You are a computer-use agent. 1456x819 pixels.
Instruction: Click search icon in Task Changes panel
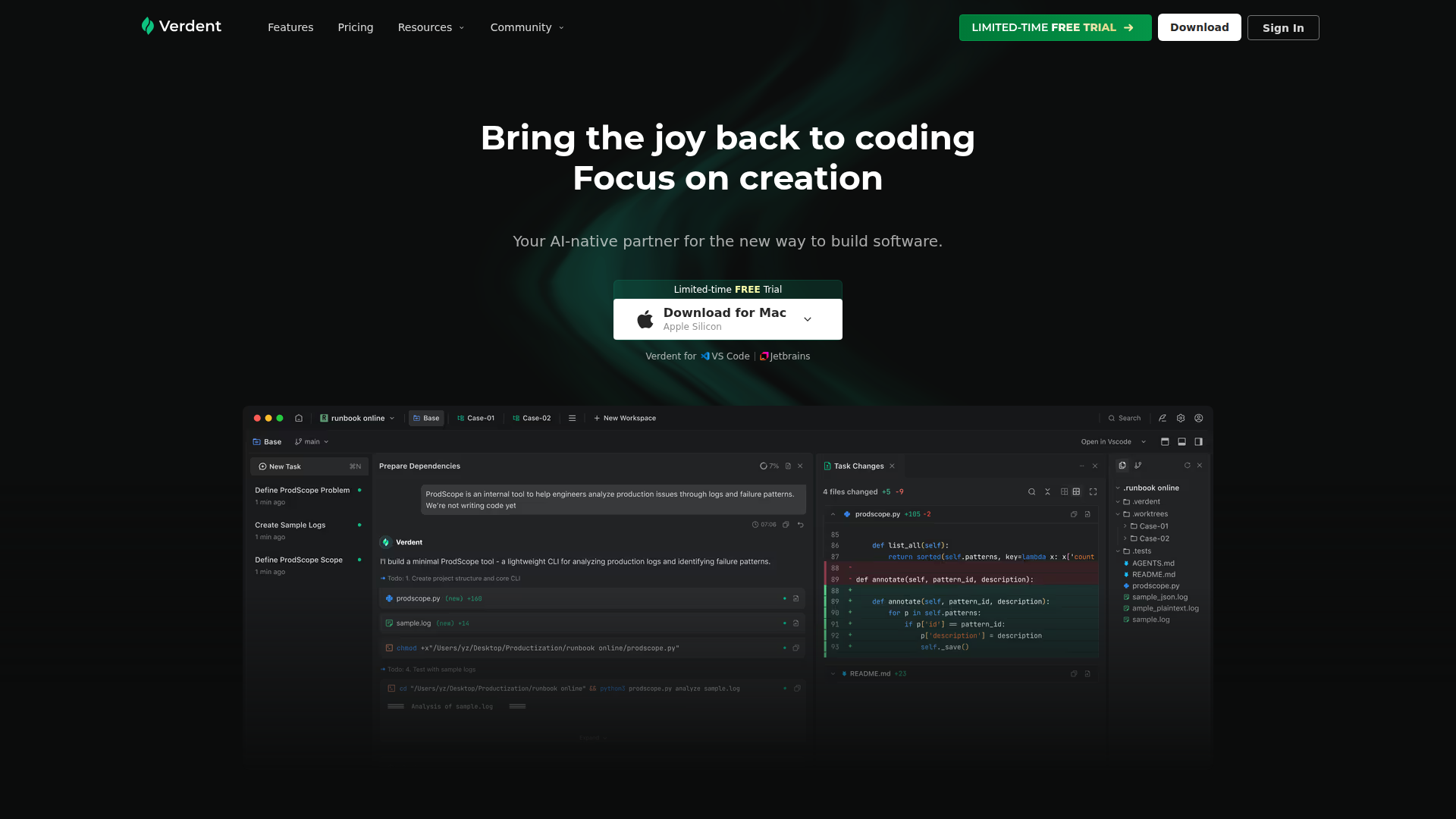point(1031,492)
